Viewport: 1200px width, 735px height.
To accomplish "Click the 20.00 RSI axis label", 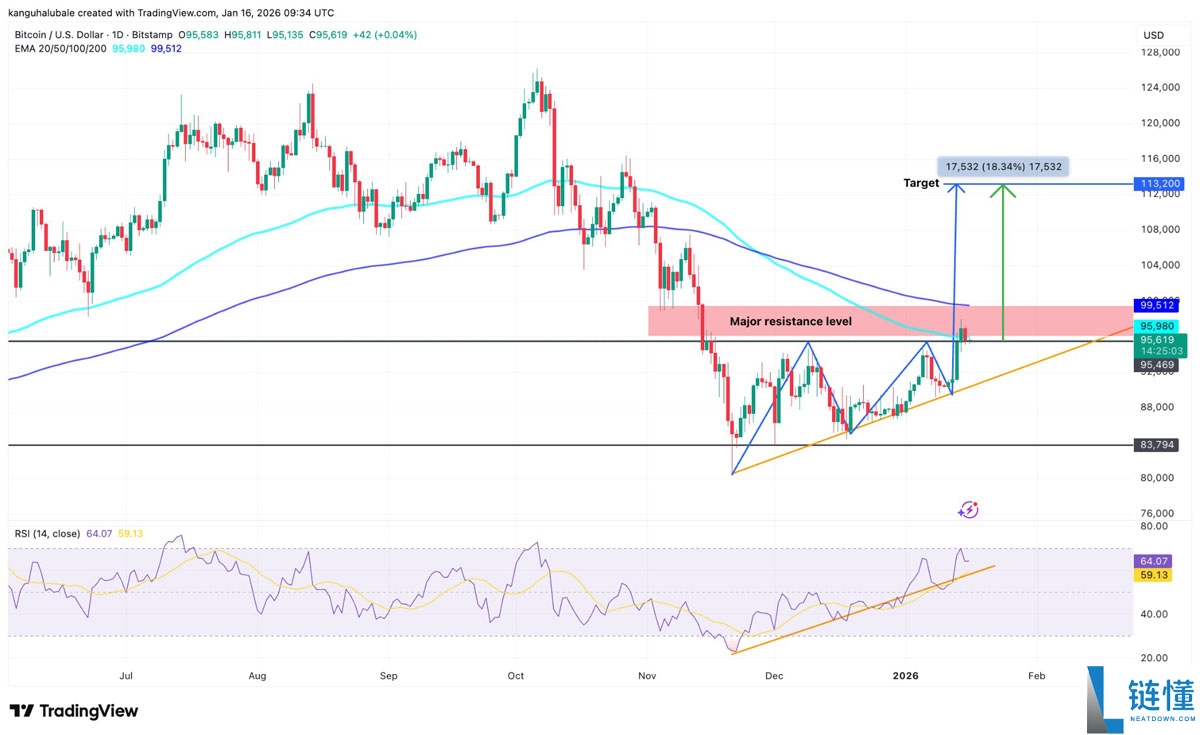I will 1155,658.
